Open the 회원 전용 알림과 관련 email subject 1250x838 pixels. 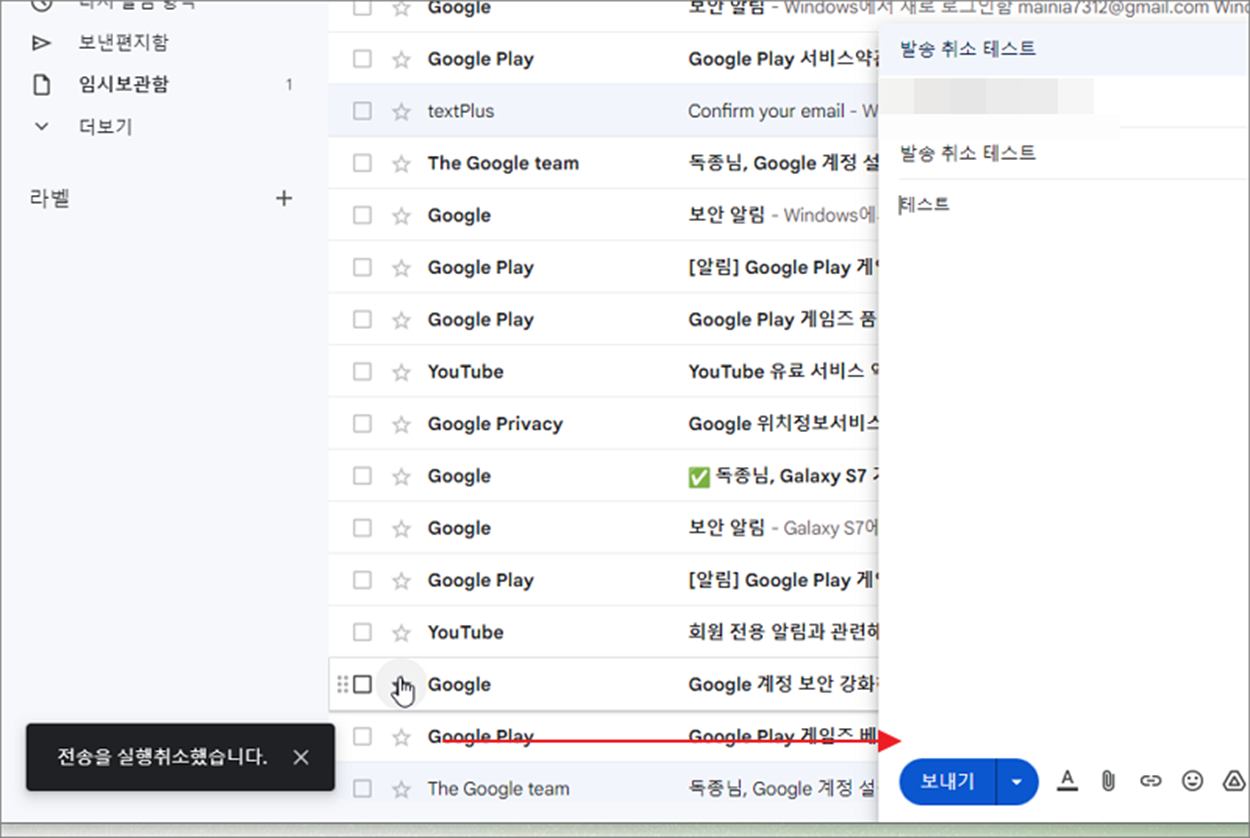[782, 632]
